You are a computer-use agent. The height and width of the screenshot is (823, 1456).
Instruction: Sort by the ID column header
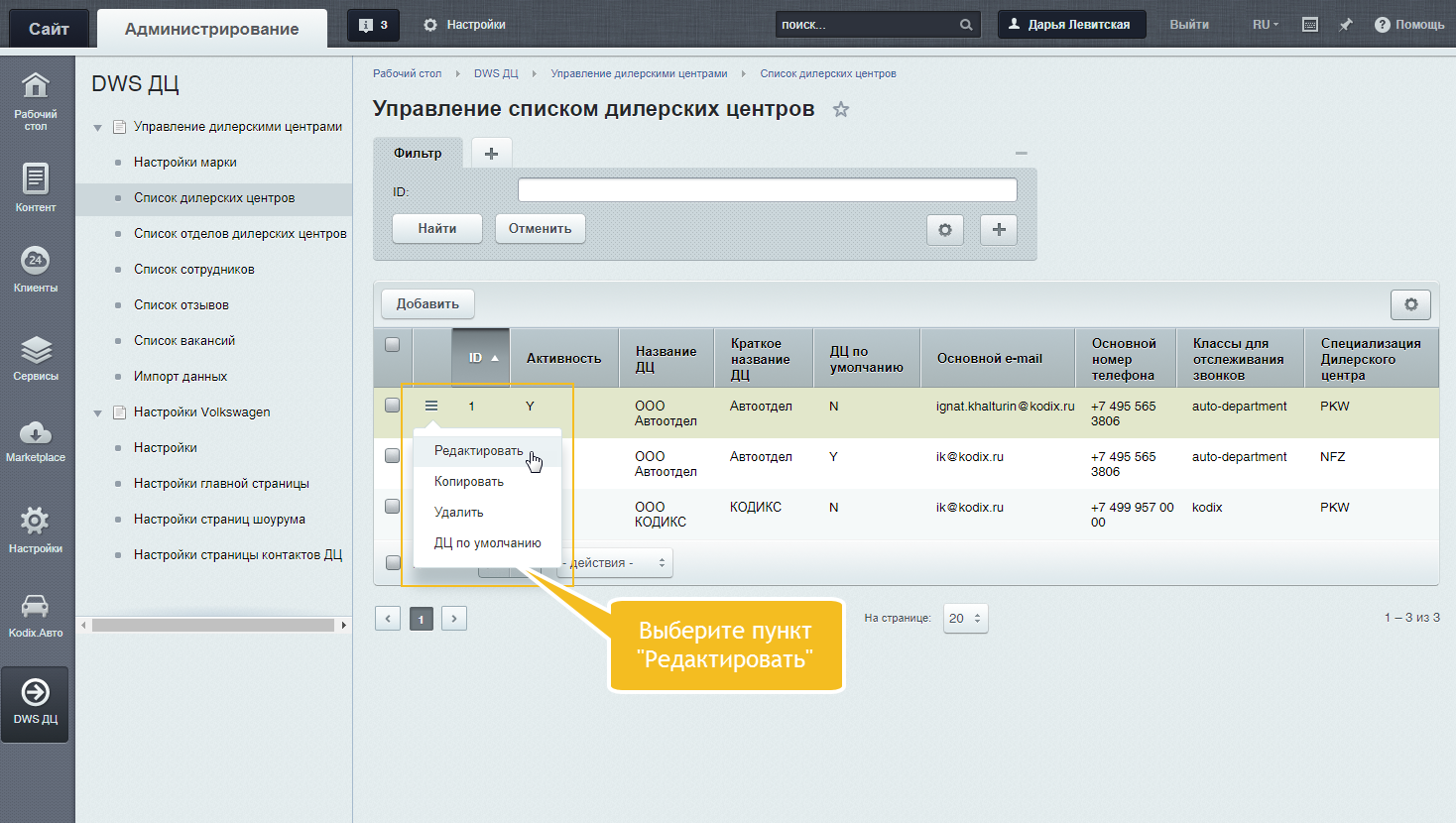482,358
